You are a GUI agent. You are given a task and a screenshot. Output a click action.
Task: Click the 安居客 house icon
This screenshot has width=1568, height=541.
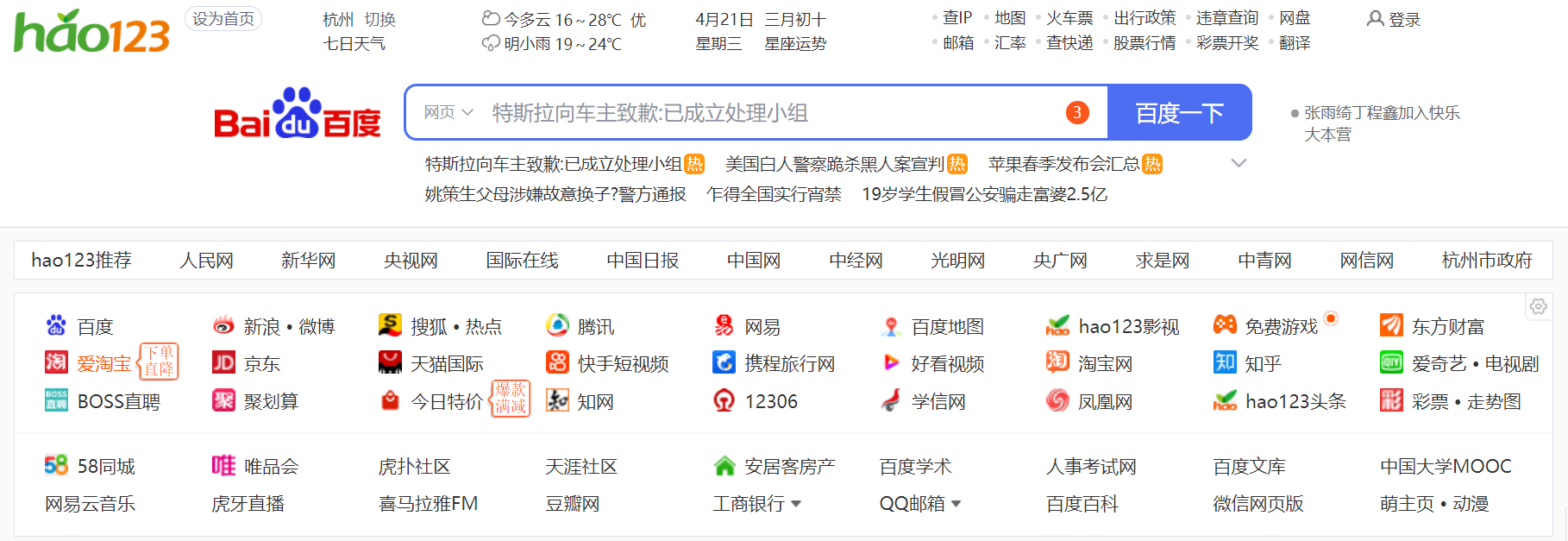tap(724, 465)
